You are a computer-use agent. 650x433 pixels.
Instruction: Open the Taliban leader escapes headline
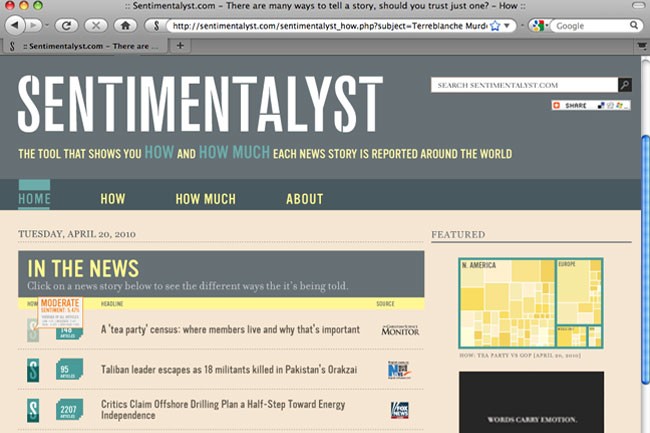(229, 370)
